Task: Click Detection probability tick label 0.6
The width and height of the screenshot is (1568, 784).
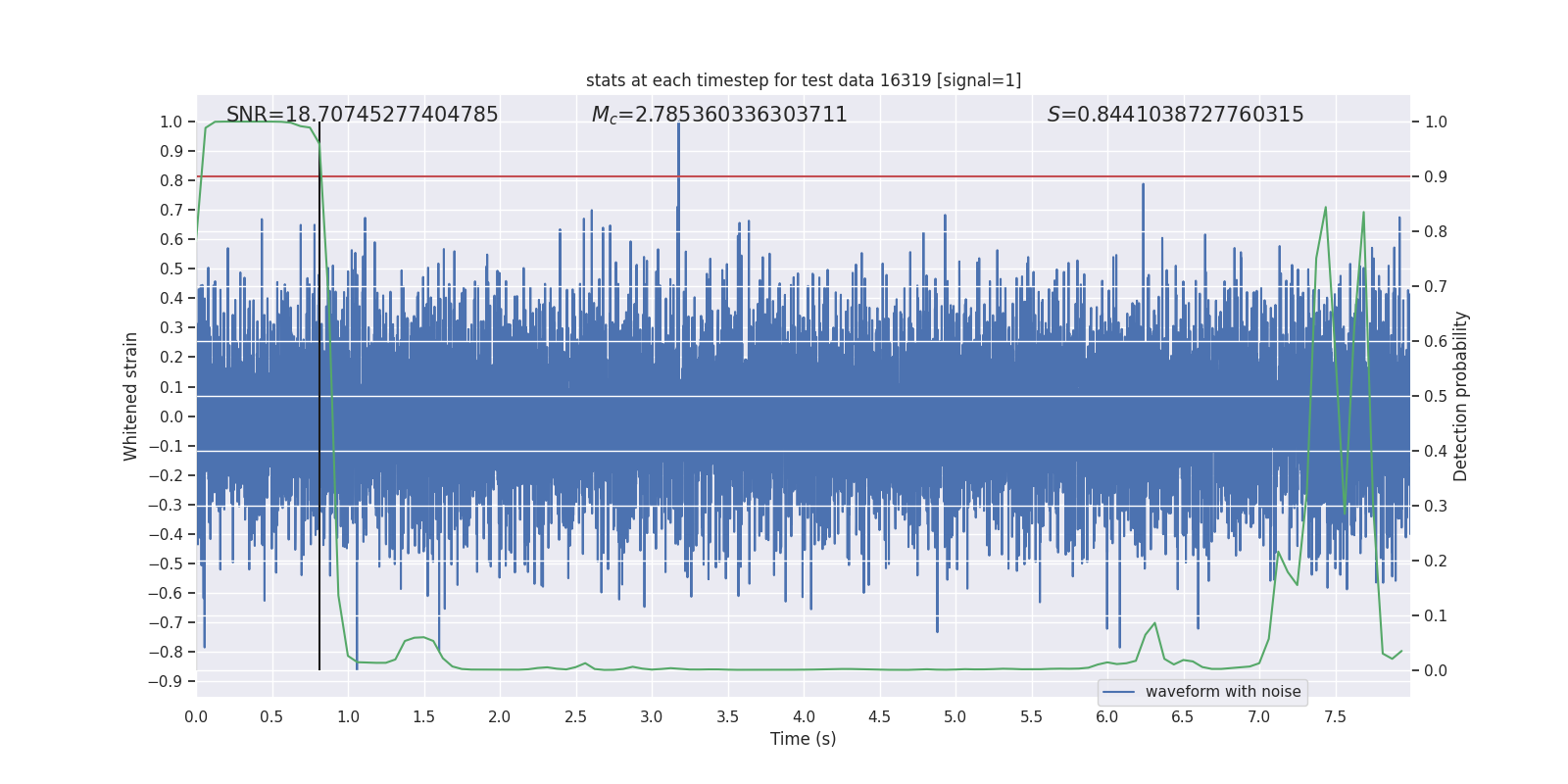Action: pyautogui.click(x=1436, y=342)
